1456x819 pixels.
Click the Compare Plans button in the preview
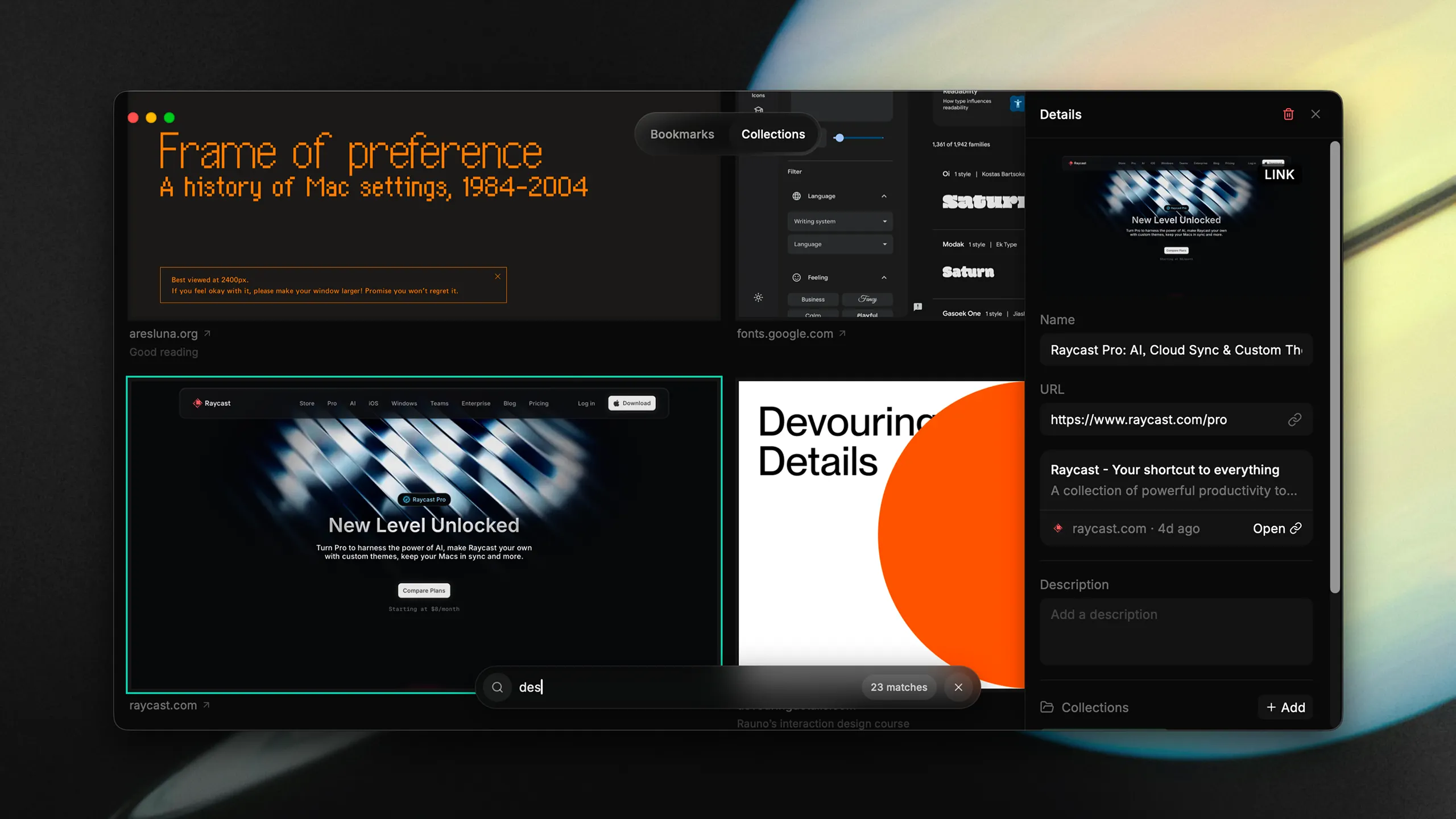424,590
